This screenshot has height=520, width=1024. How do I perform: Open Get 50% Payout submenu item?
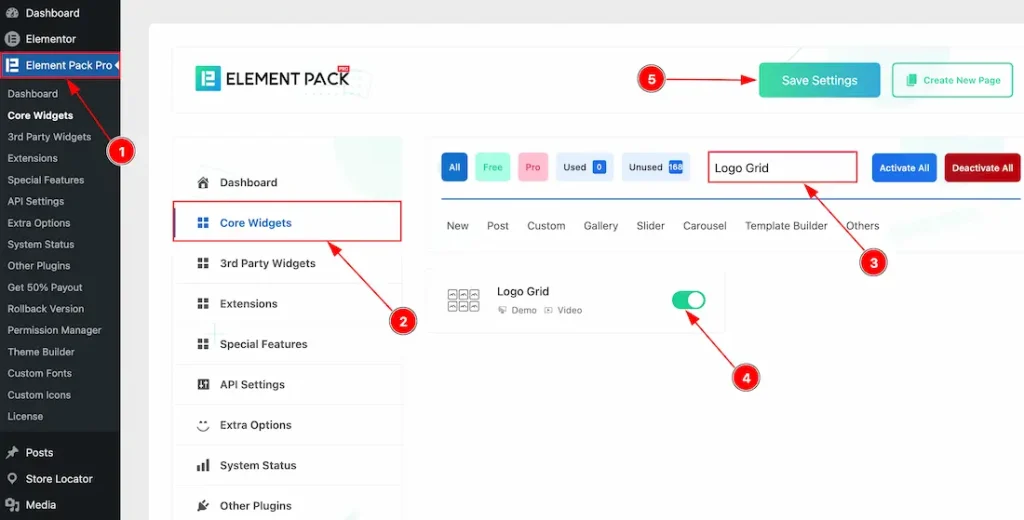click(x=45, y=287)
